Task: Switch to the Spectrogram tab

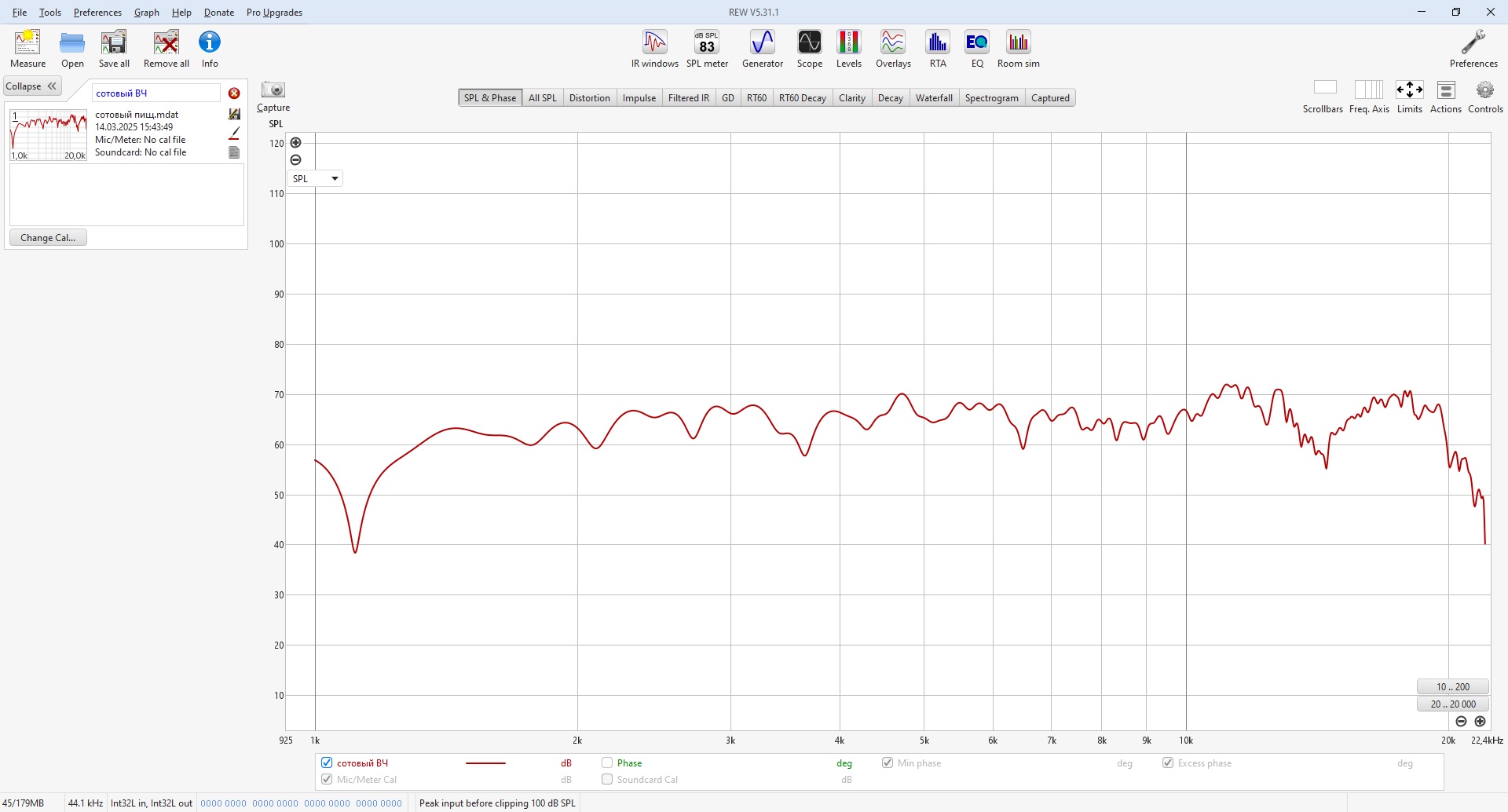Action: 992,98
